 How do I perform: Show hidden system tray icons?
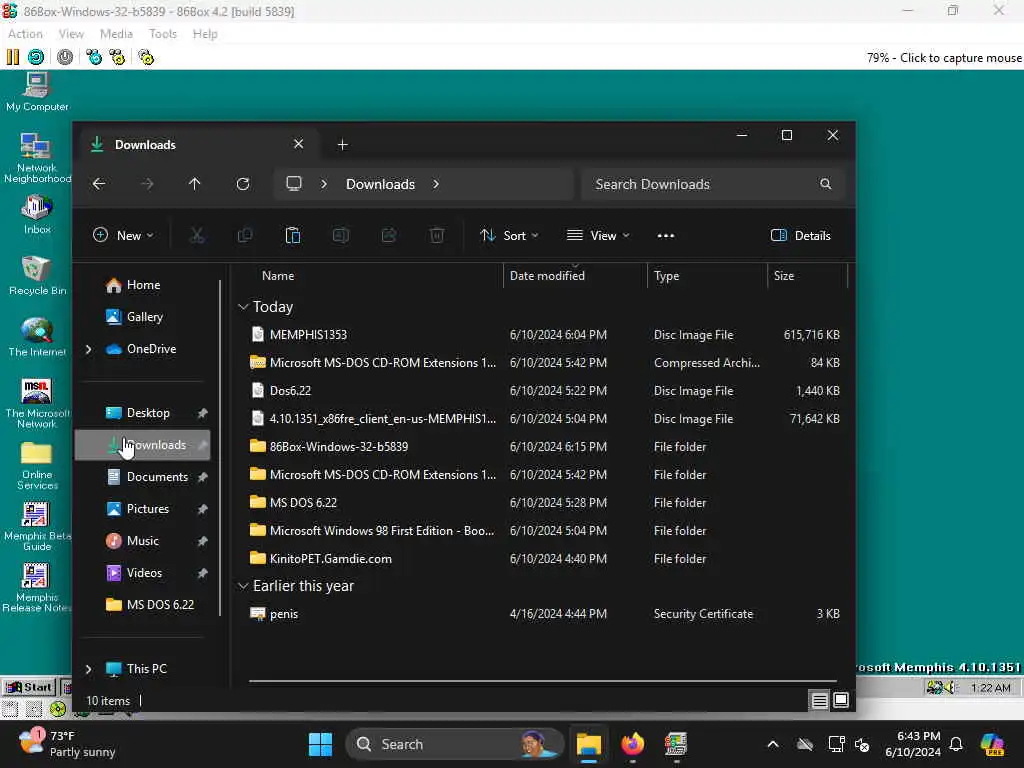pyautogui.click(x=773, y=744)
